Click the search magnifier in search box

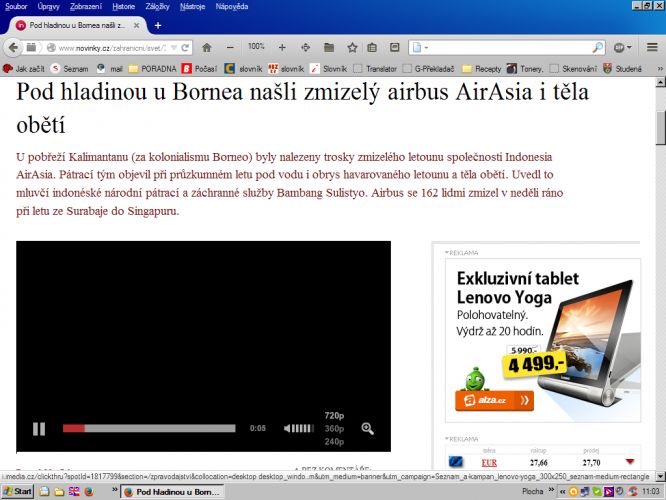tap(598, 48)
